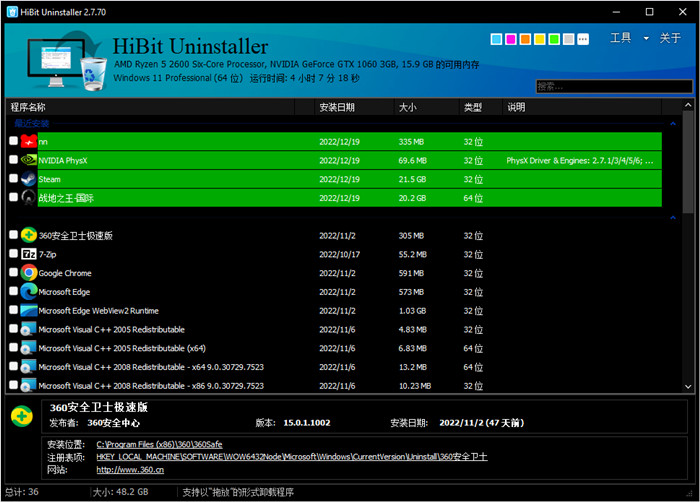Click the 7-Zip program icon
The width and height of the screenshot is (700, 502).
pos(29,254)
